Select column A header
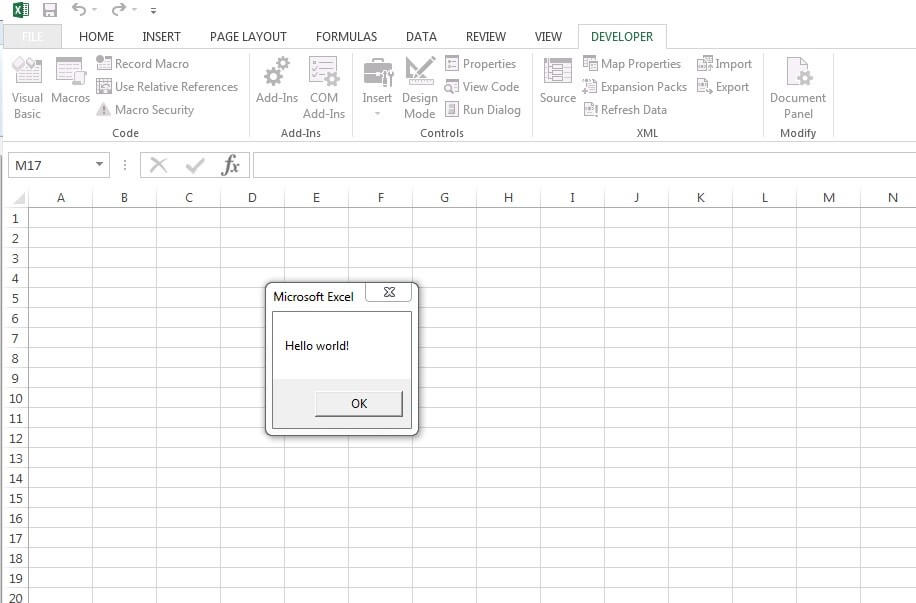The width and height of the screenshot is (916, 603). pos(61,197)
